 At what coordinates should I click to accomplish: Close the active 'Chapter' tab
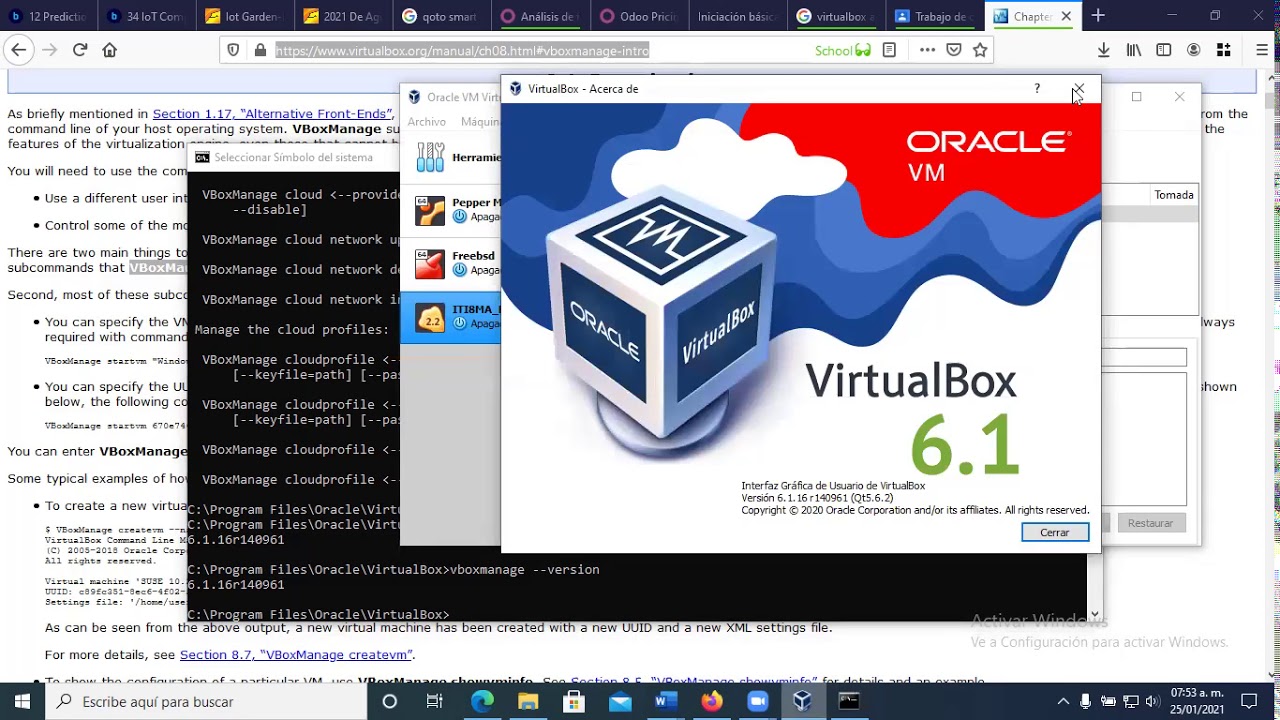1066,16
